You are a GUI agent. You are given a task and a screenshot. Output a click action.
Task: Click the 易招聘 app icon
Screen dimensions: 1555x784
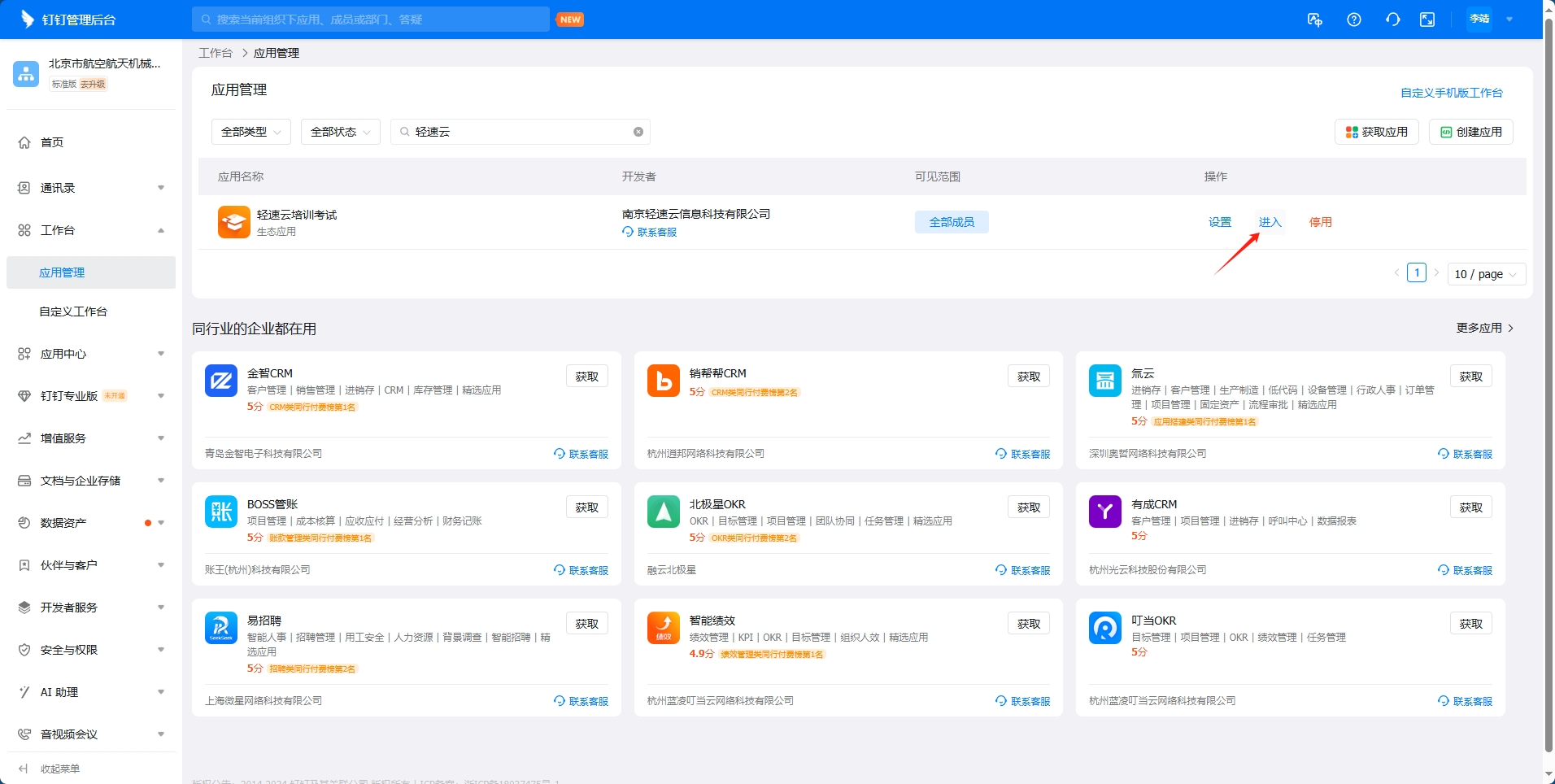coord(221,628)
